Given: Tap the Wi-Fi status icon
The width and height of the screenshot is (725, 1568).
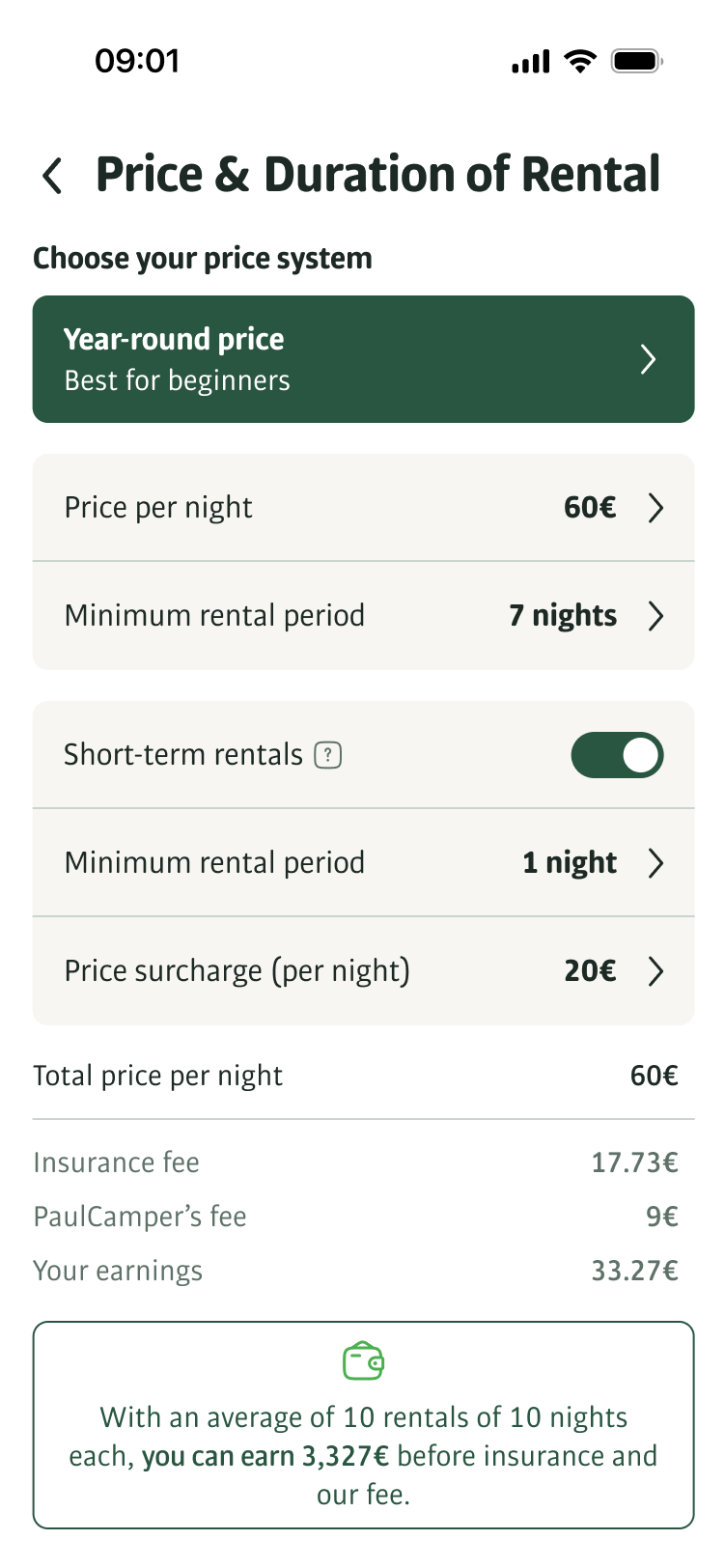Looking at the screenshot, I should 580,63.
